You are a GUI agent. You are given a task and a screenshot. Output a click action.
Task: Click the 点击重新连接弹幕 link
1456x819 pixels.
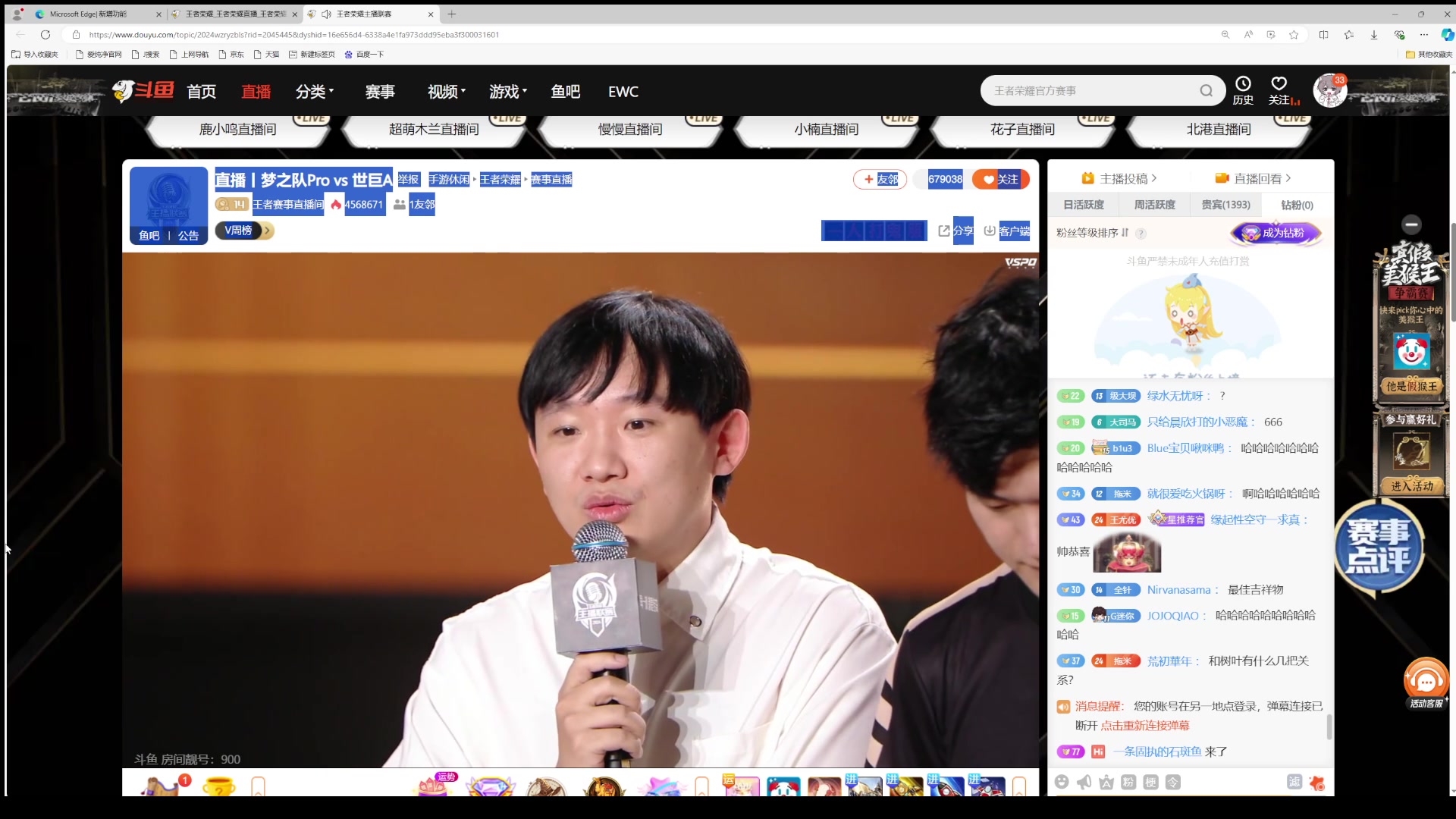1144,726
